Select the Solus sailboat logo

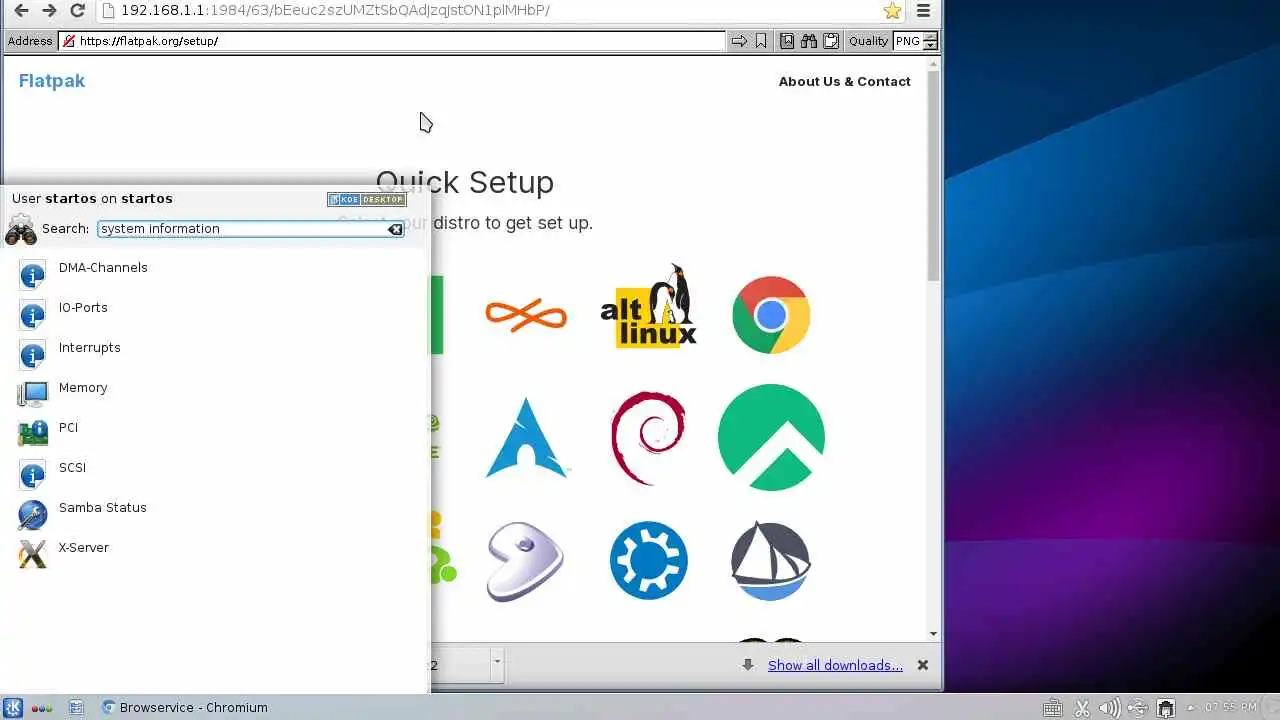(771, 561)
